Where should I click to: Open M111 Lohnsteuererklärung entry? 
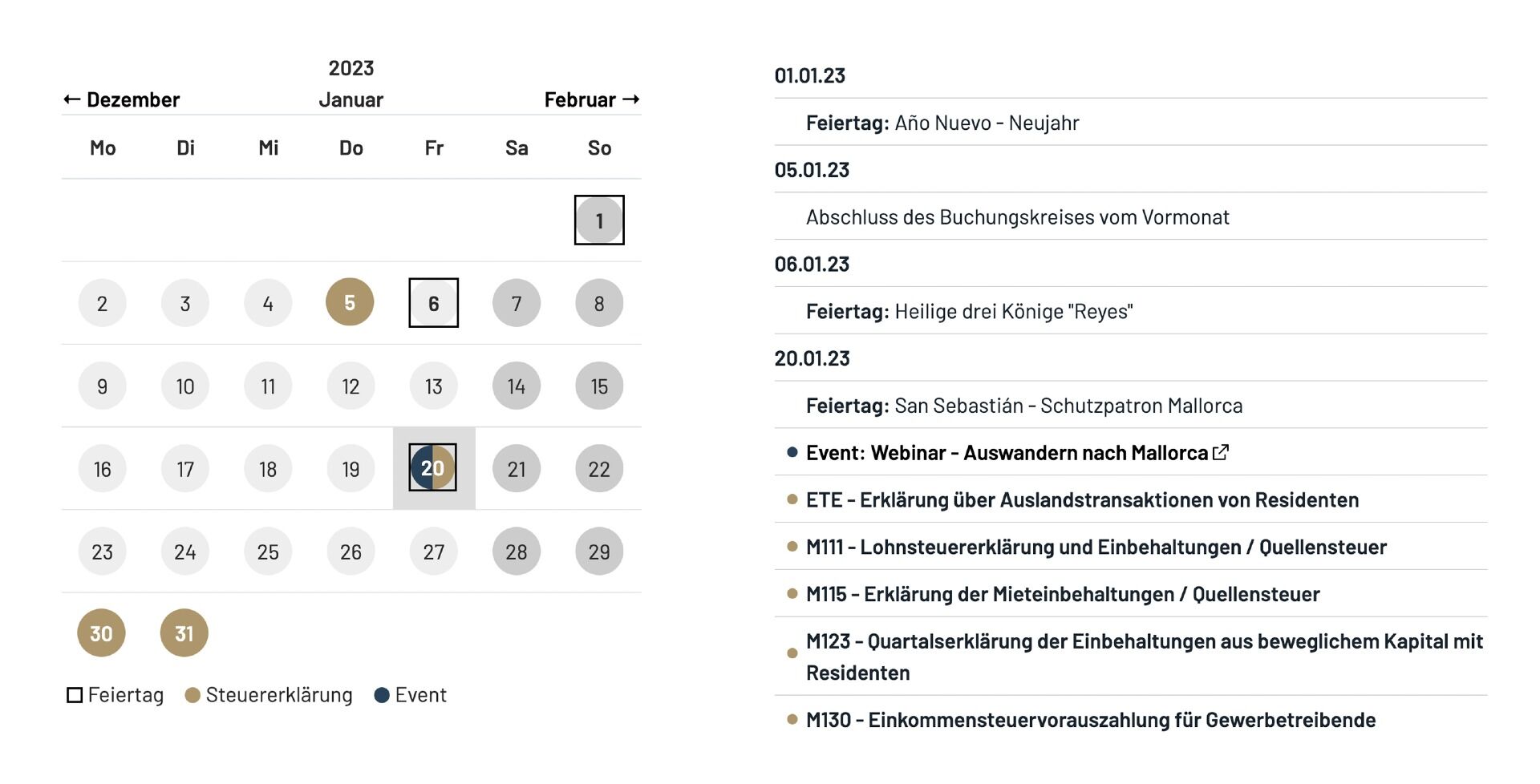coord(1096,548)
